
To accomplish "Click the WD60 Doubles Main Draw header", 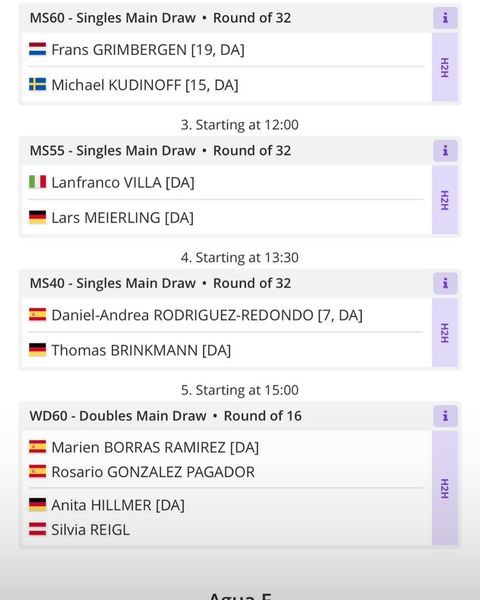I will [166, 416].
